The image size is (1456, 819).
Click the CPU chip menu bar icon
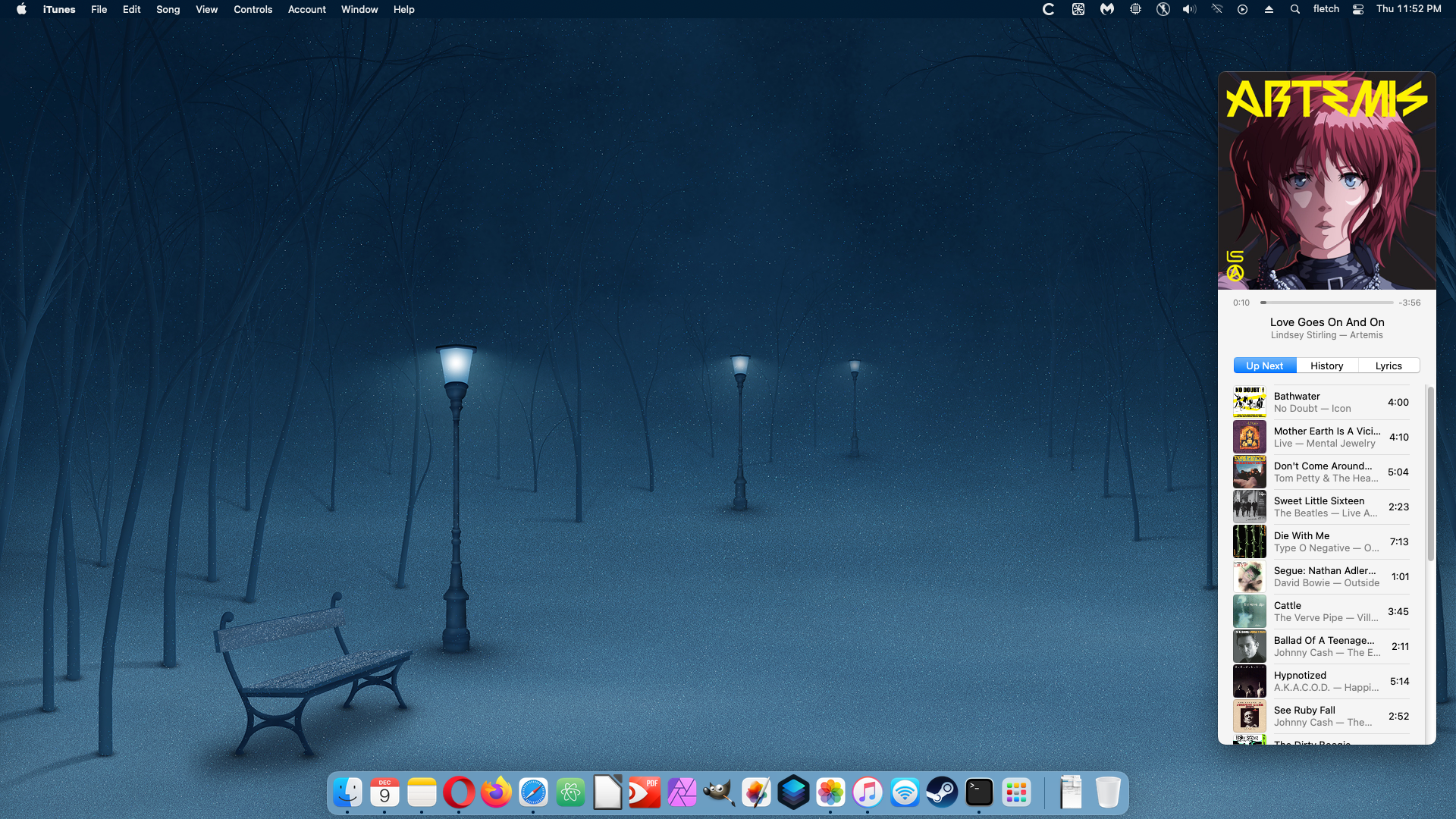1135,9
